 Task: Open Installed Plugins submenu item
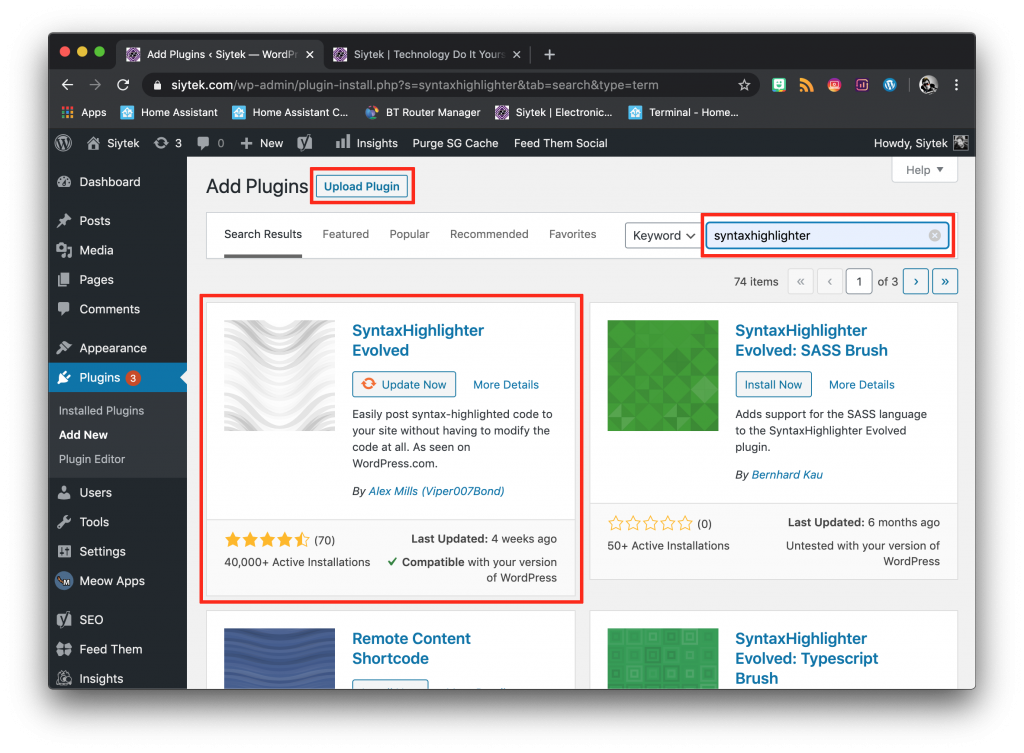coord(101,411)
